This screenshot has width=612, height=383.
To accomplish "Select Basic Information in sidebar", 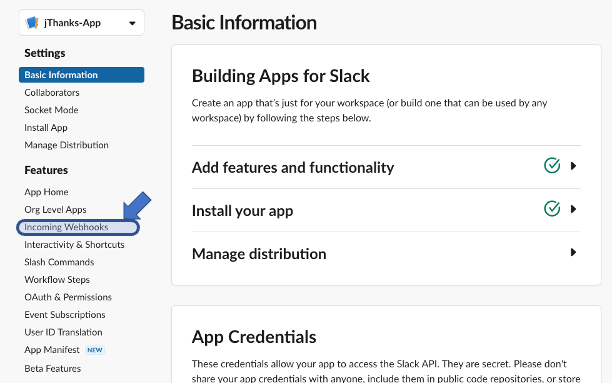I will click(x=82, y=75).
